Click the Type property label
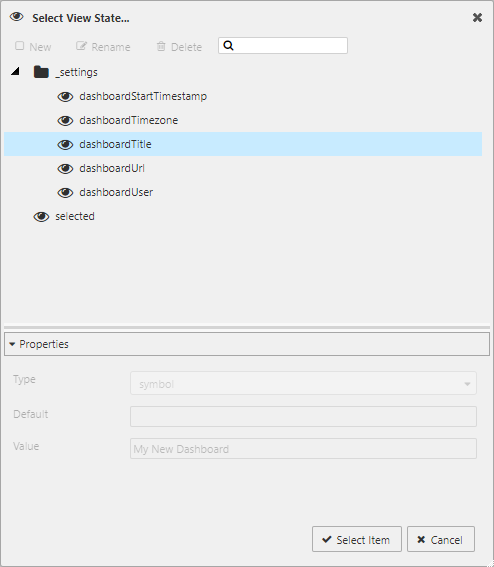The height and width of the screenshot is (567, 494). (x=24, y=380)
